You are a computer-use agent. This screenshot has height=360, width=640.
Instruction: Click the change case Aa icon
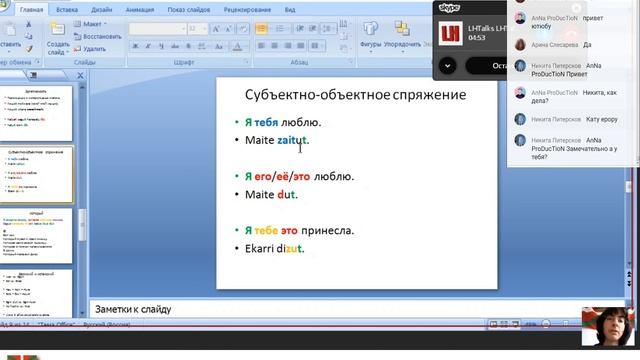tap(219, 46)
